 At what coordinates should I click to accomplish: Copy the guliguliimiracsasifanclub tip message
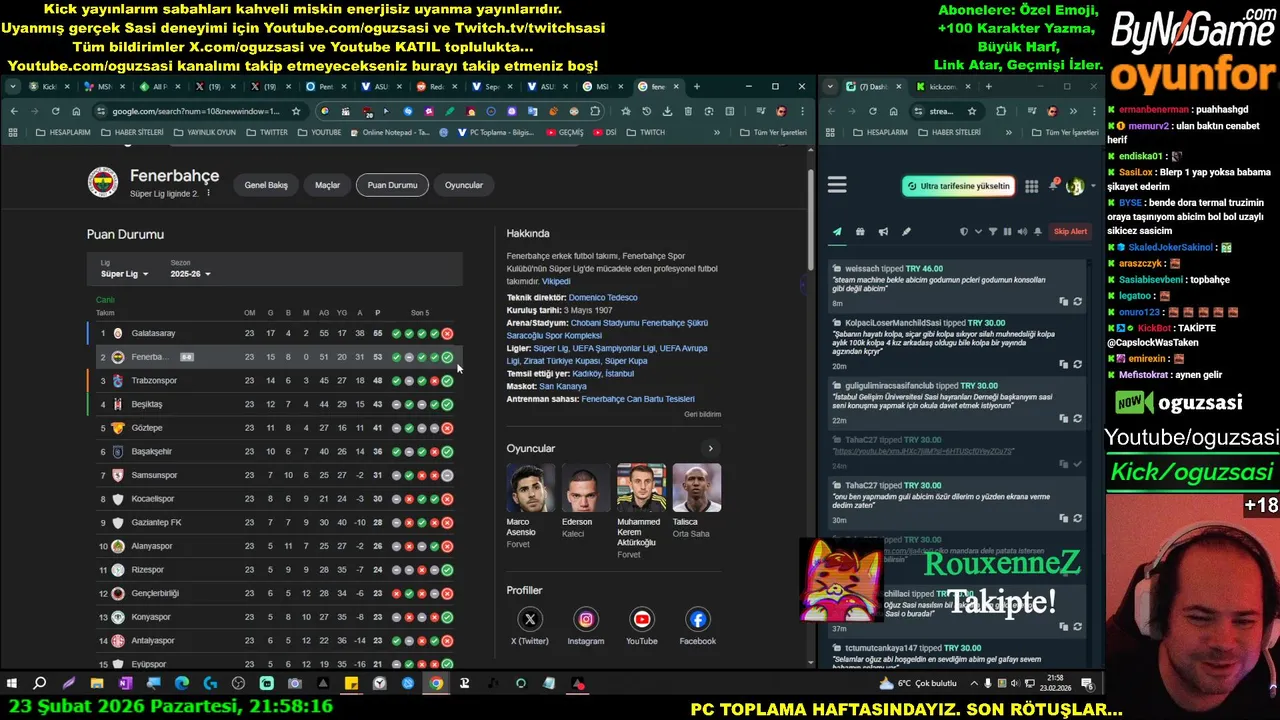point(1064,418)
